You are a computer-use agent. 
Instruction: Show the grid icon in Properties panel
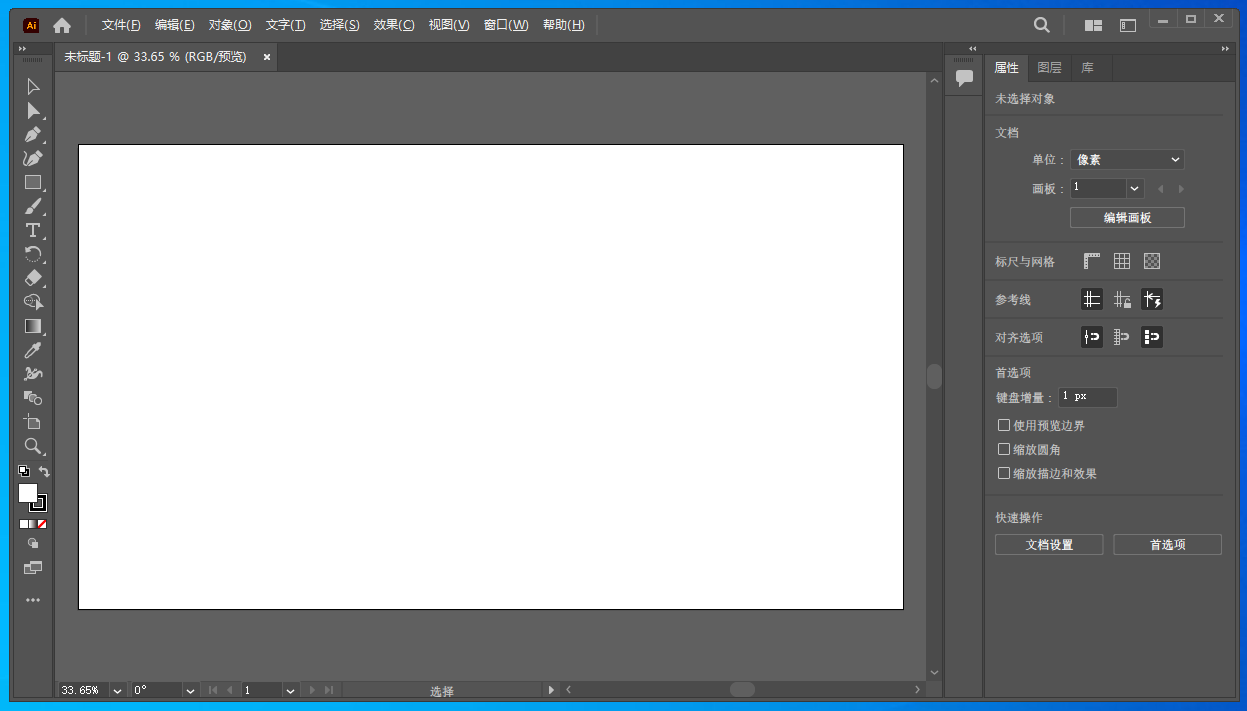(x=1122, y=261)
